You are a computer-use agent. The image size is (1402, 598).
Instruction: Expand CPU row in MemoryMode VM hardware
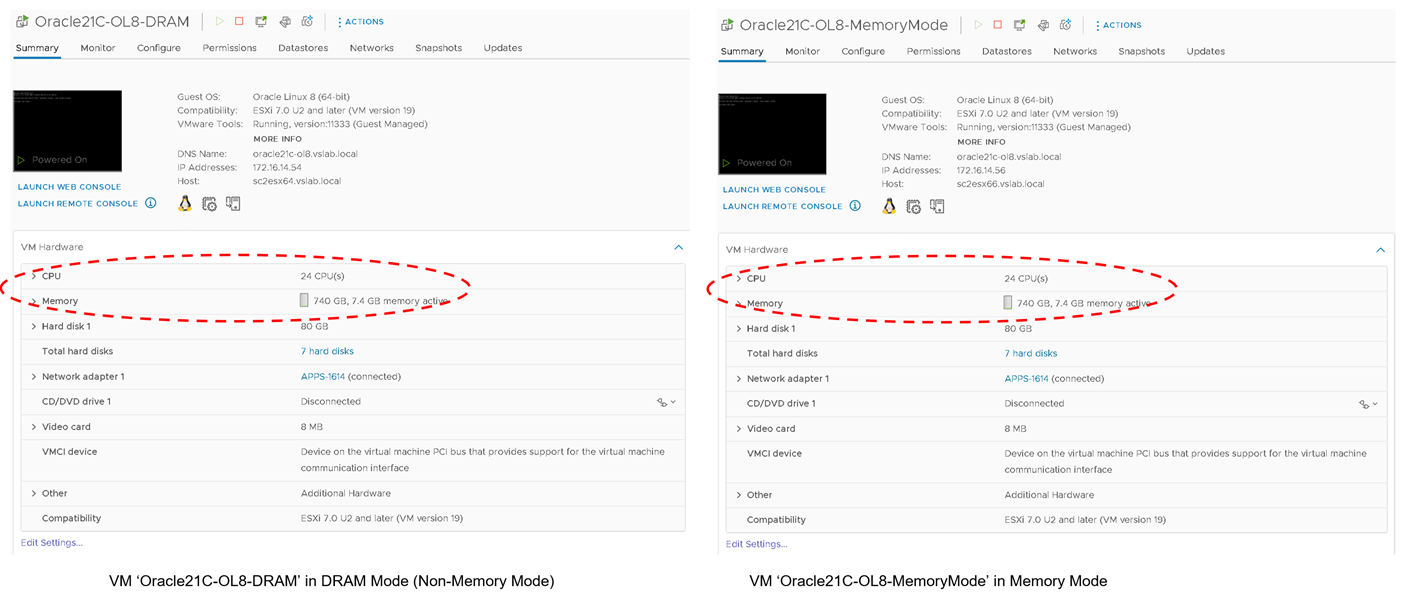point(739,278)
